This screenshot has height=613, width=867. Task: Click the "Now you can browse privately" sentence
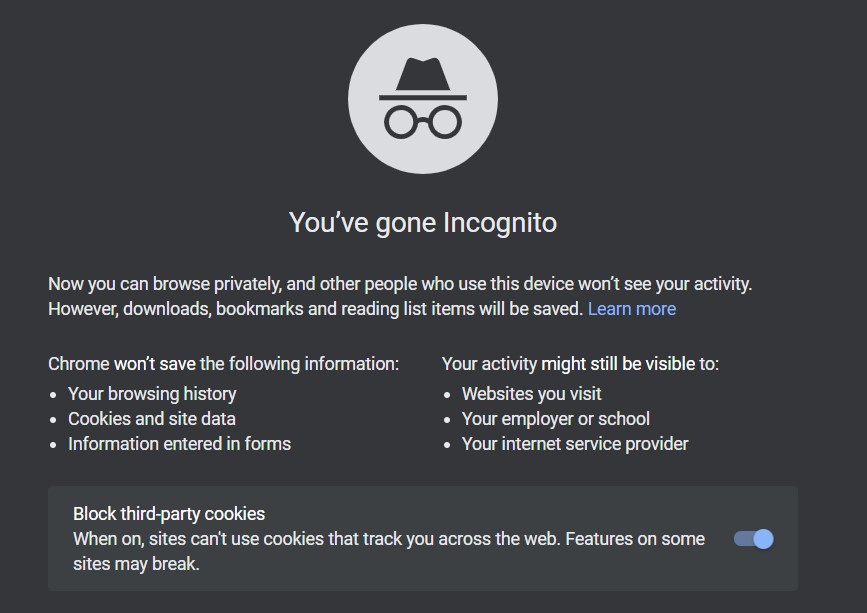pyautogui.click(x=400, y=284)
